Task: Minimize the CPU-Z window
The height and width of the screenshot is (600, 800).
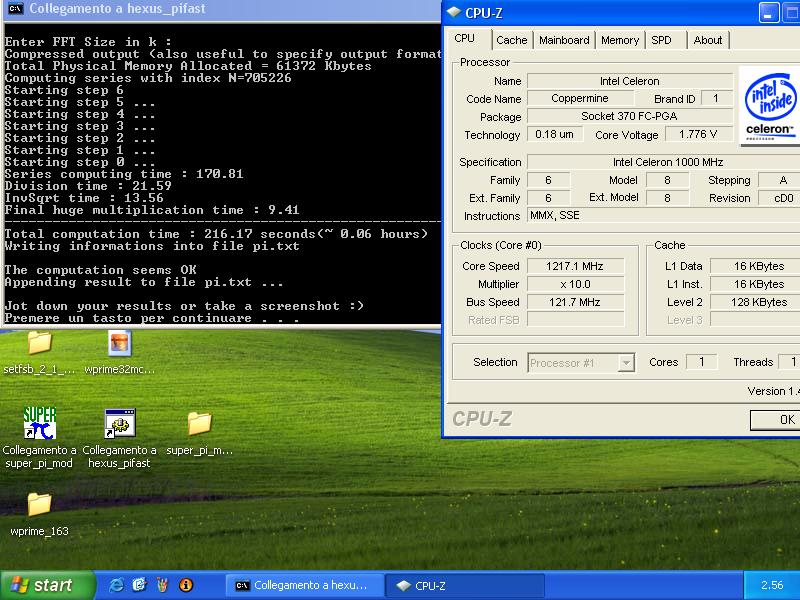Action: click(x=769, y=13)
